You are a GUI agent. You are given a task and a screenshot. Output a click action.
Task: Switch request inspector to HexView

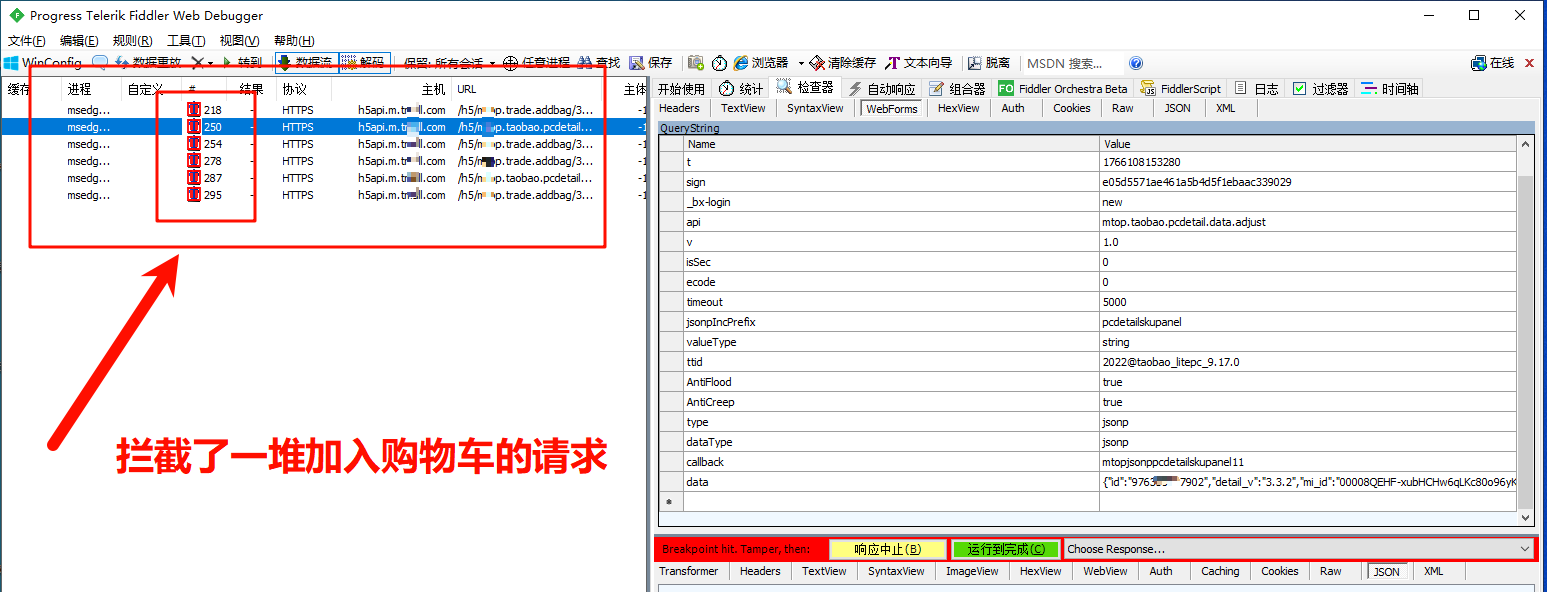pyautogui.click(x=958, y=108)
